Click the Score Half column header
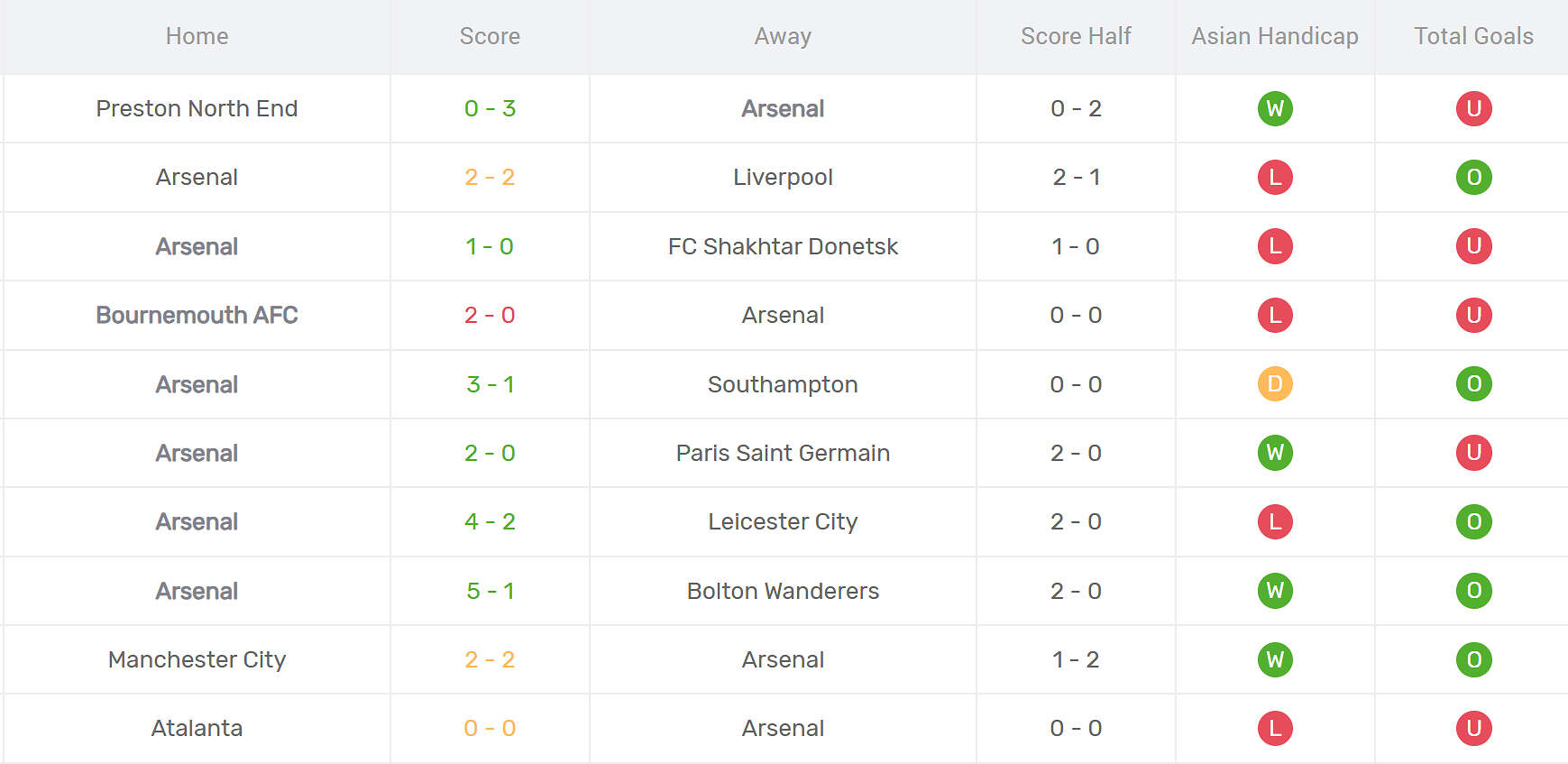Image resolution: width=1568 pixels, height=764 pixels. point(1076,36)
